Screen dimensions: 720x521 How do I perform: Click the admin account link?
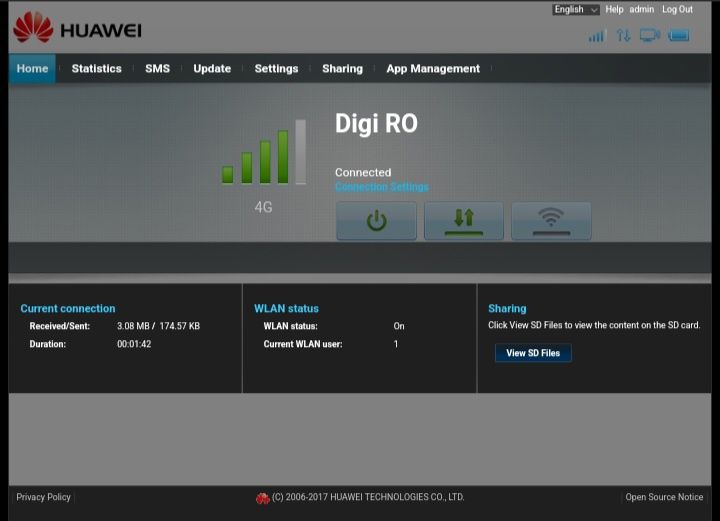641,10
